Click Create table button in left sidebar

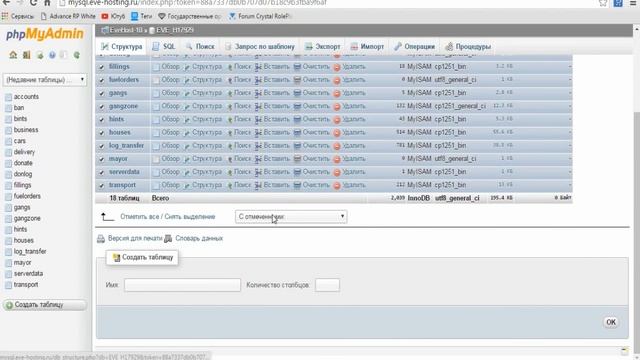(x=44, y=305)
